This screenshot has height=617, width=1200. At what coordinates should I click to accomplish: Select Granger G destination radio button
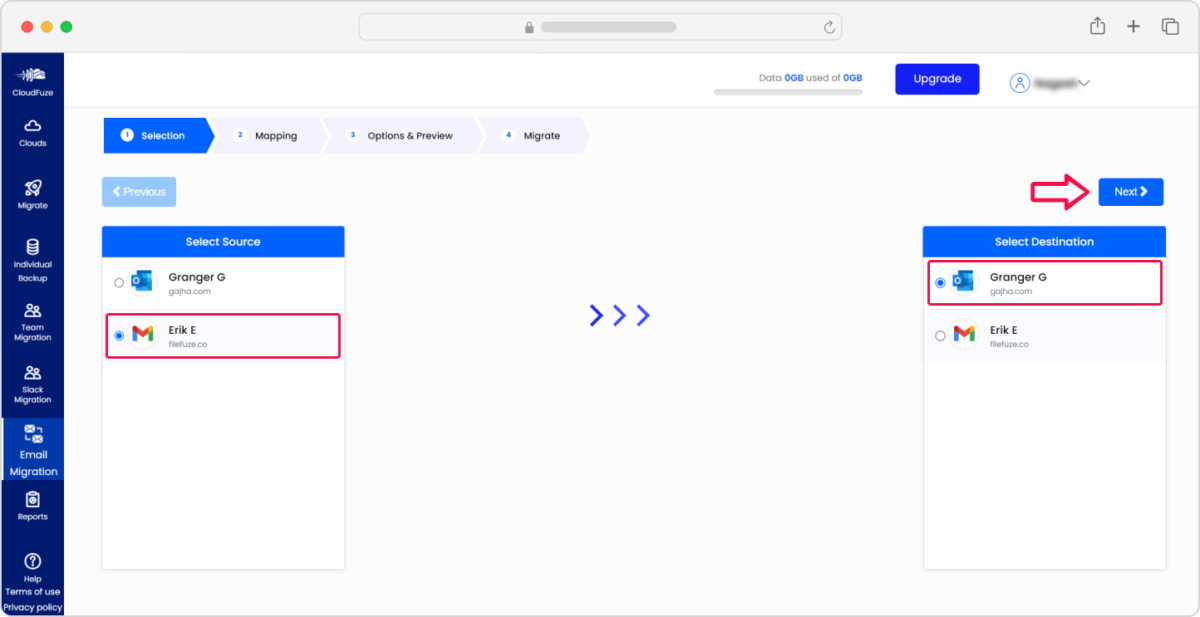940,283
